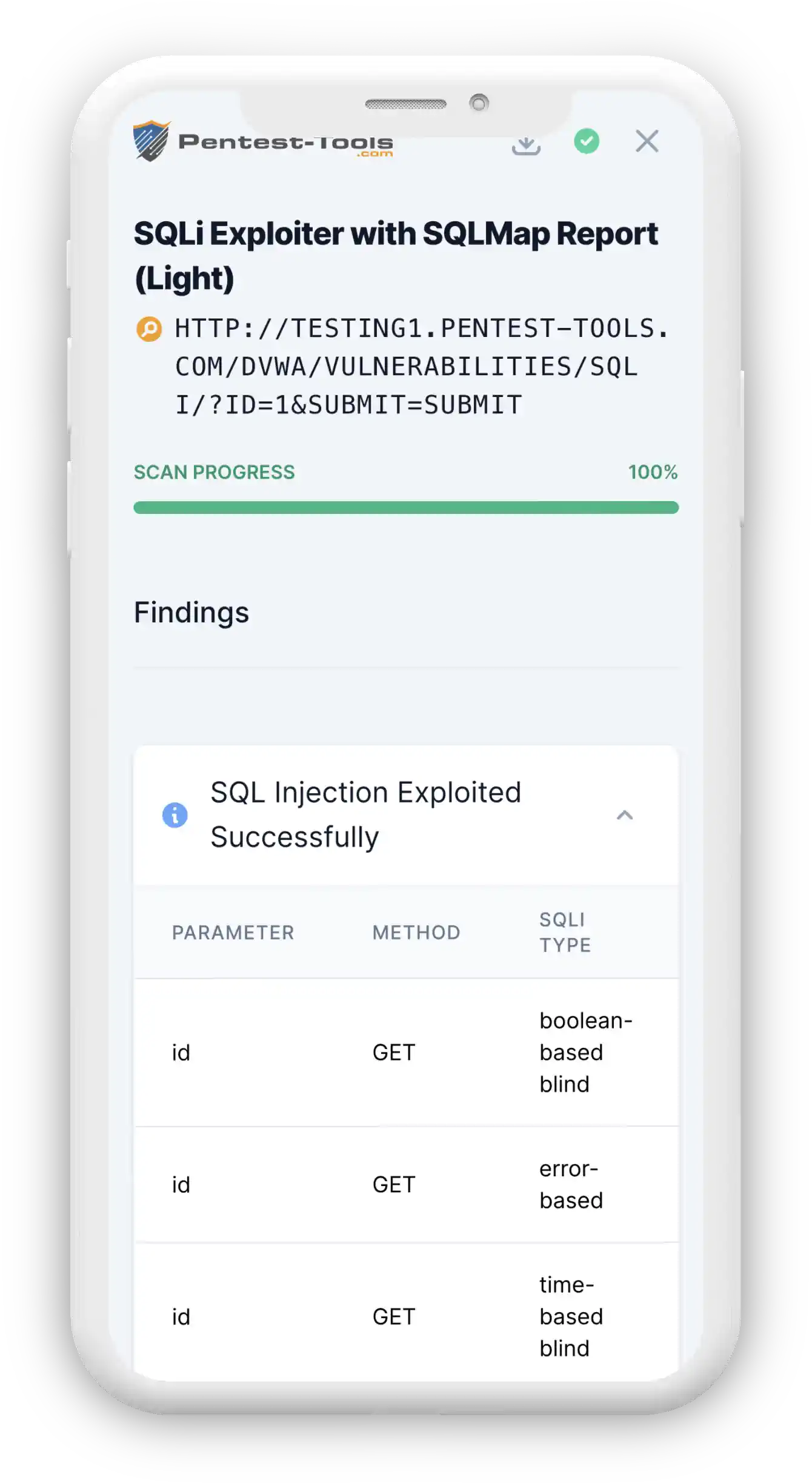This screenshot has width=812, height=1483.
Task: Click the 100% scan progress label
Action: pos(653,472)
